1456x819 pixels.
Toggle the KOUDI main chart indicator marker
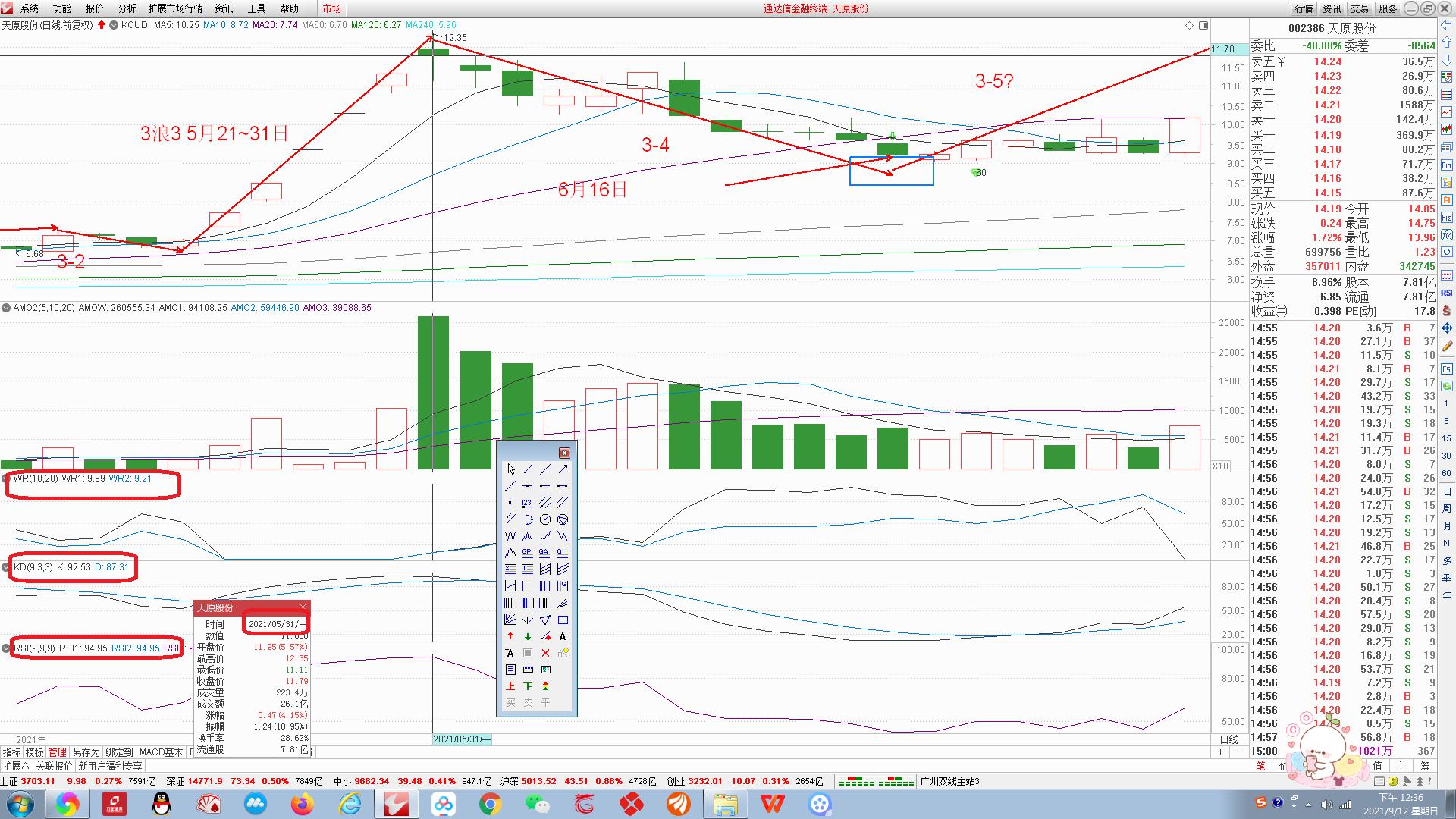(x=114, y=25)
